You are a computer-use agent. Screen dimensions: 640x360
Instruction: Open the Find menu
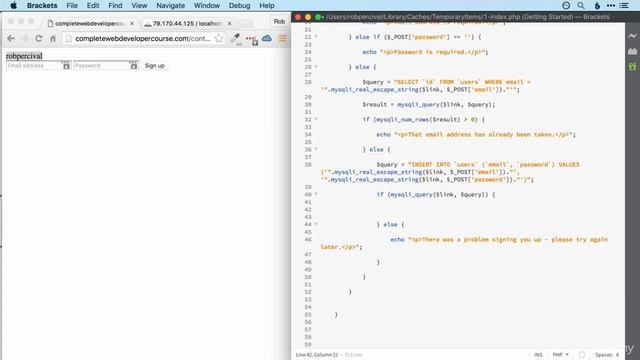tap(115, 5)
